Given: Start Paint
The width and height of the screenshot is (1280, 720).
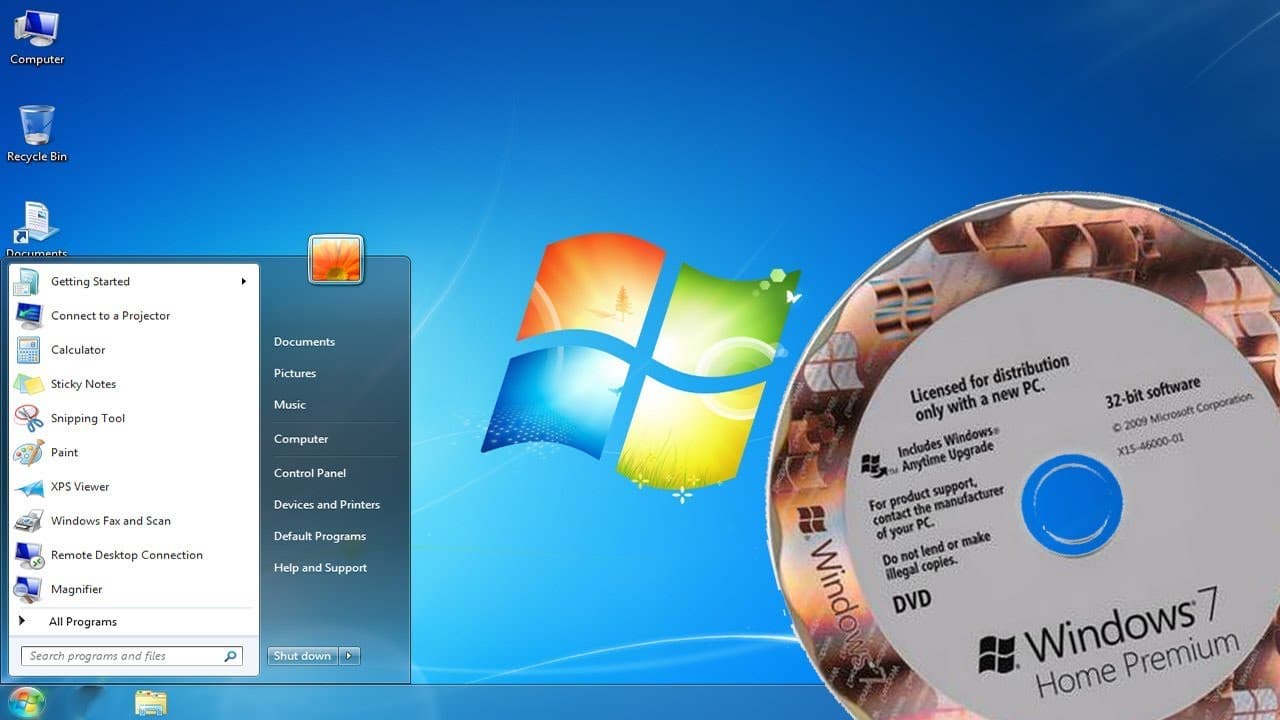Looking at the screenshot, I should pyautogui.click(x=65, y=452).
